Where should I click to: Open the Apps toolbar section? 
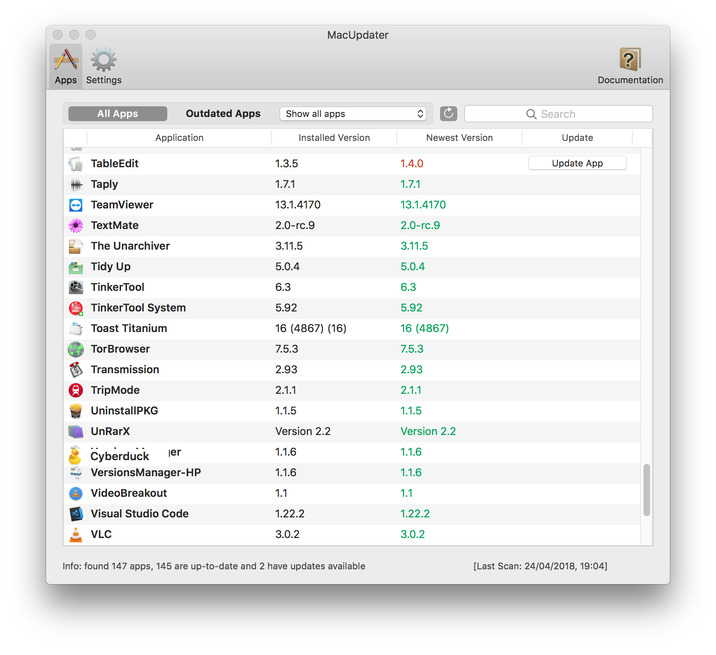tap(65, 65)
